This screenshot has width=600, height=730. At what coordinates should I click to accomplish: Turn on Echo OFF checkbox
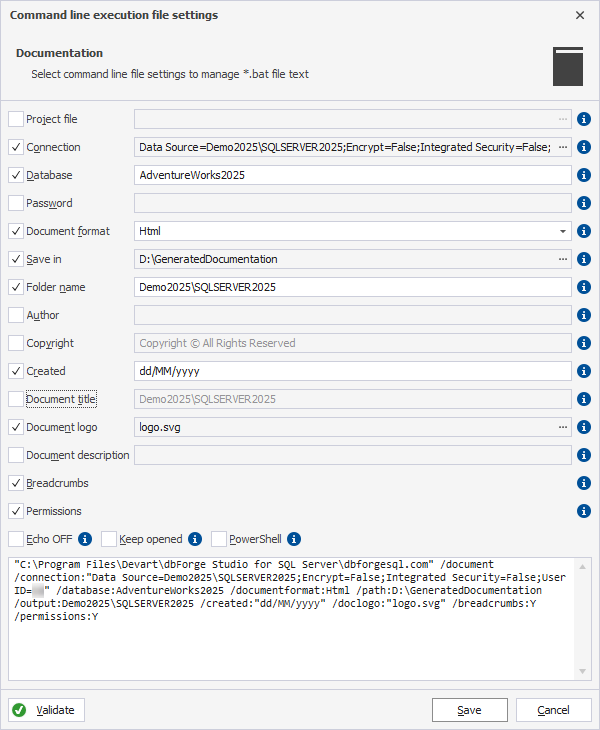point(16,539)
